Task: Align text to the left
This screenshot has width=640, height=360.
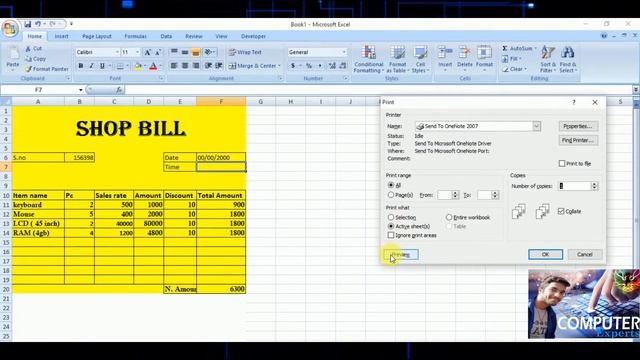Action: tap(174, 65)
